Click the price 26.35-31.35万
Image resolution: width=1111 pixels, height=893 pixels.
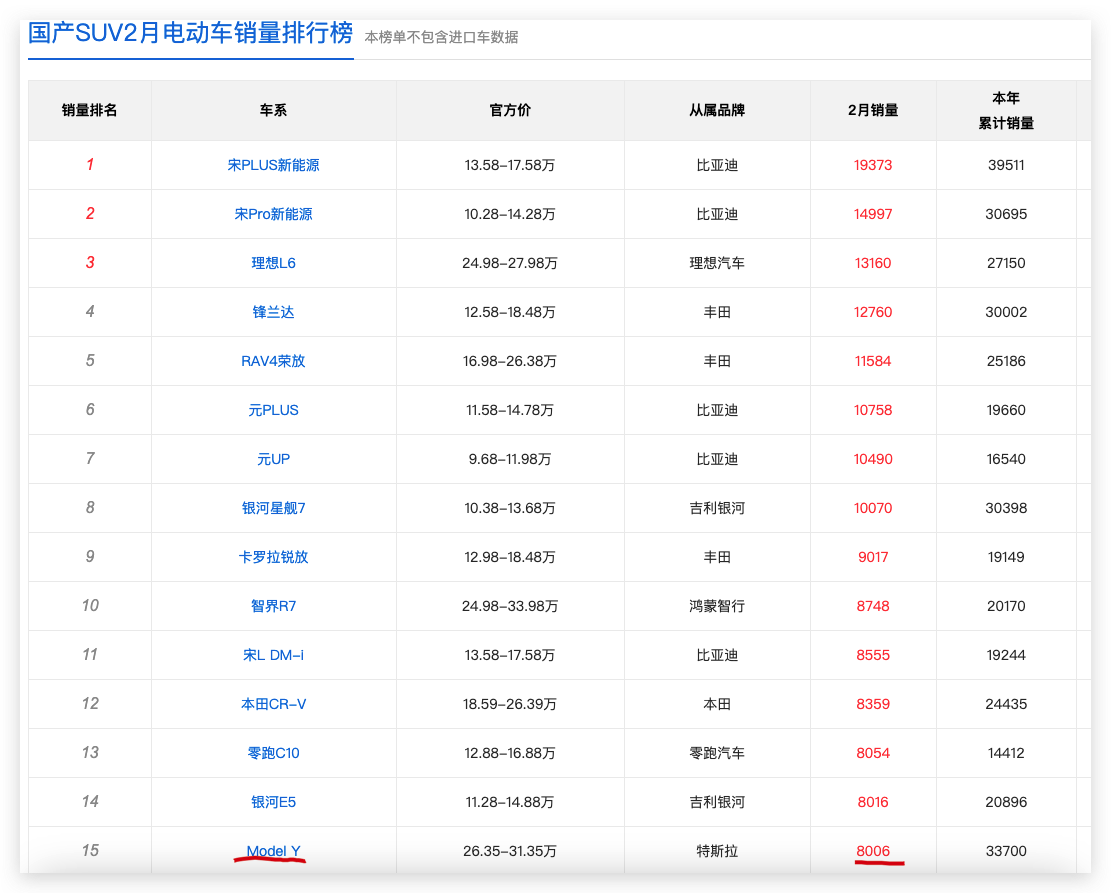509,850
